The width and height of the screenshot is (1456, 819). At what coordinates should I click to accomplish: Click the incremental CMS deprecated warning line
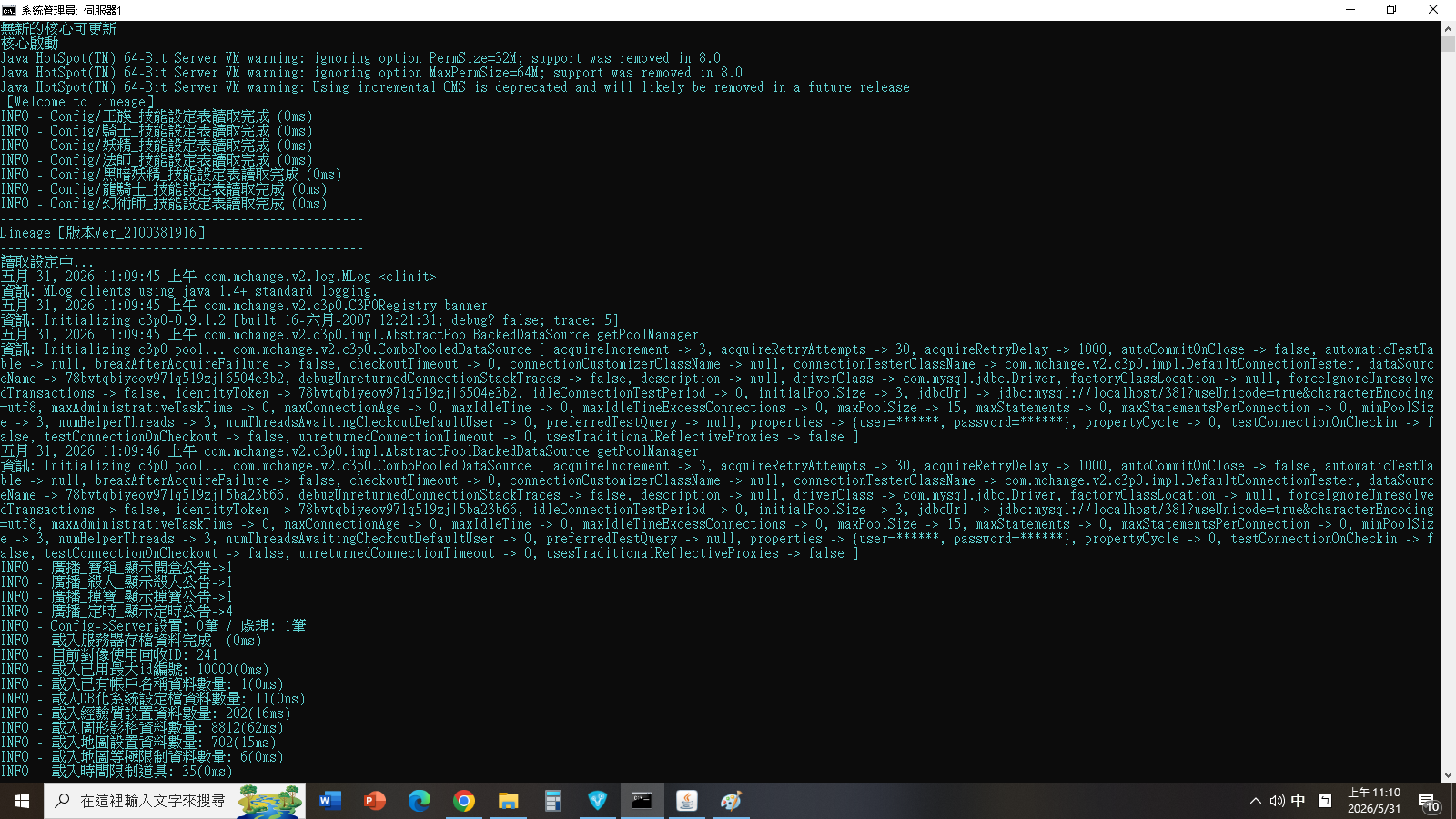pos(455,87)
